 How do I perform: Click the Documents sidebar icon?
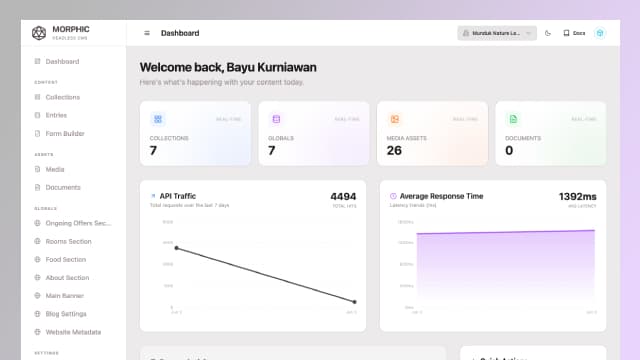[38, 187]
